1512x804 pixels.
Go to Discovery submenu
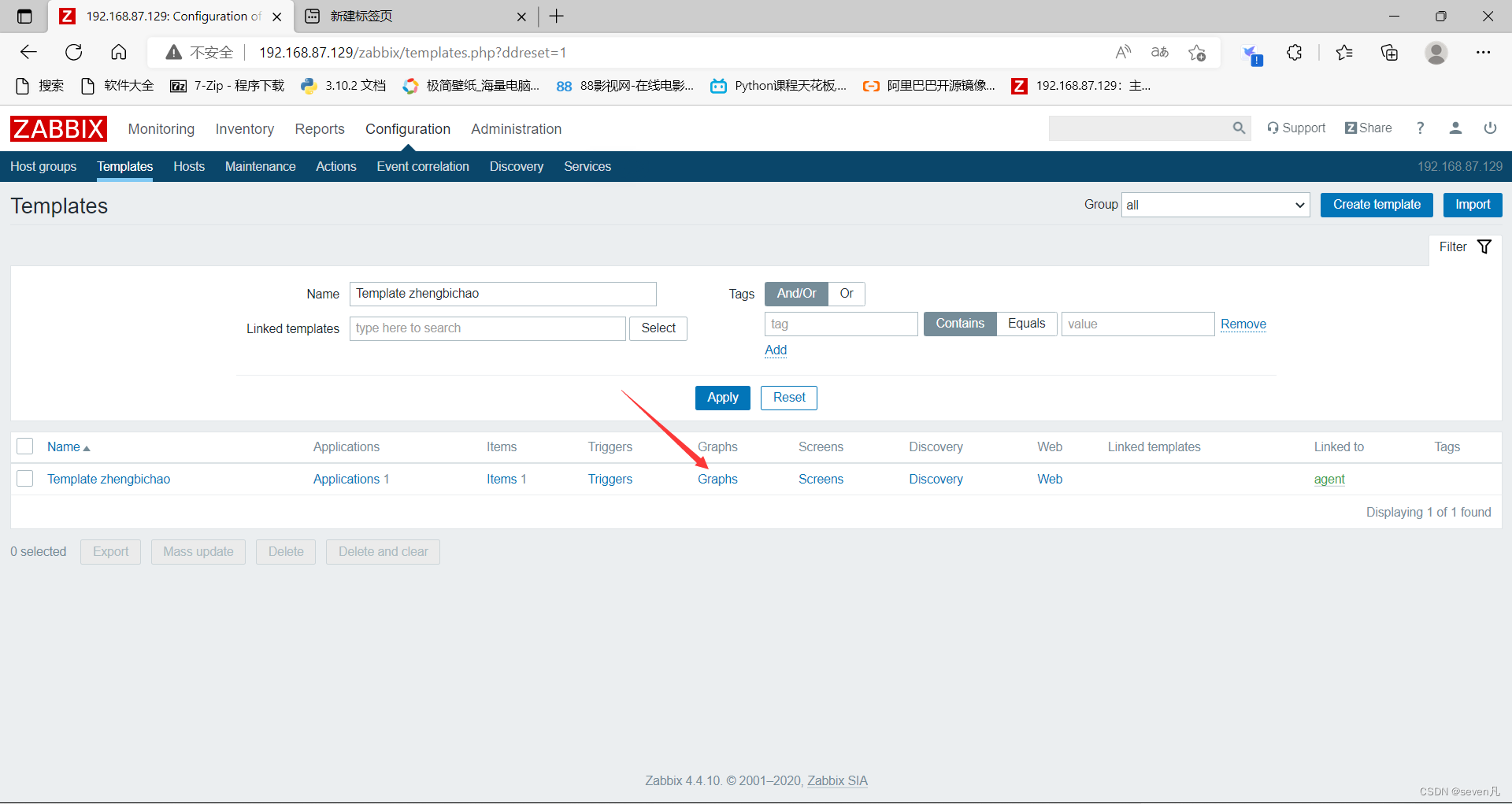coord(517,167)
